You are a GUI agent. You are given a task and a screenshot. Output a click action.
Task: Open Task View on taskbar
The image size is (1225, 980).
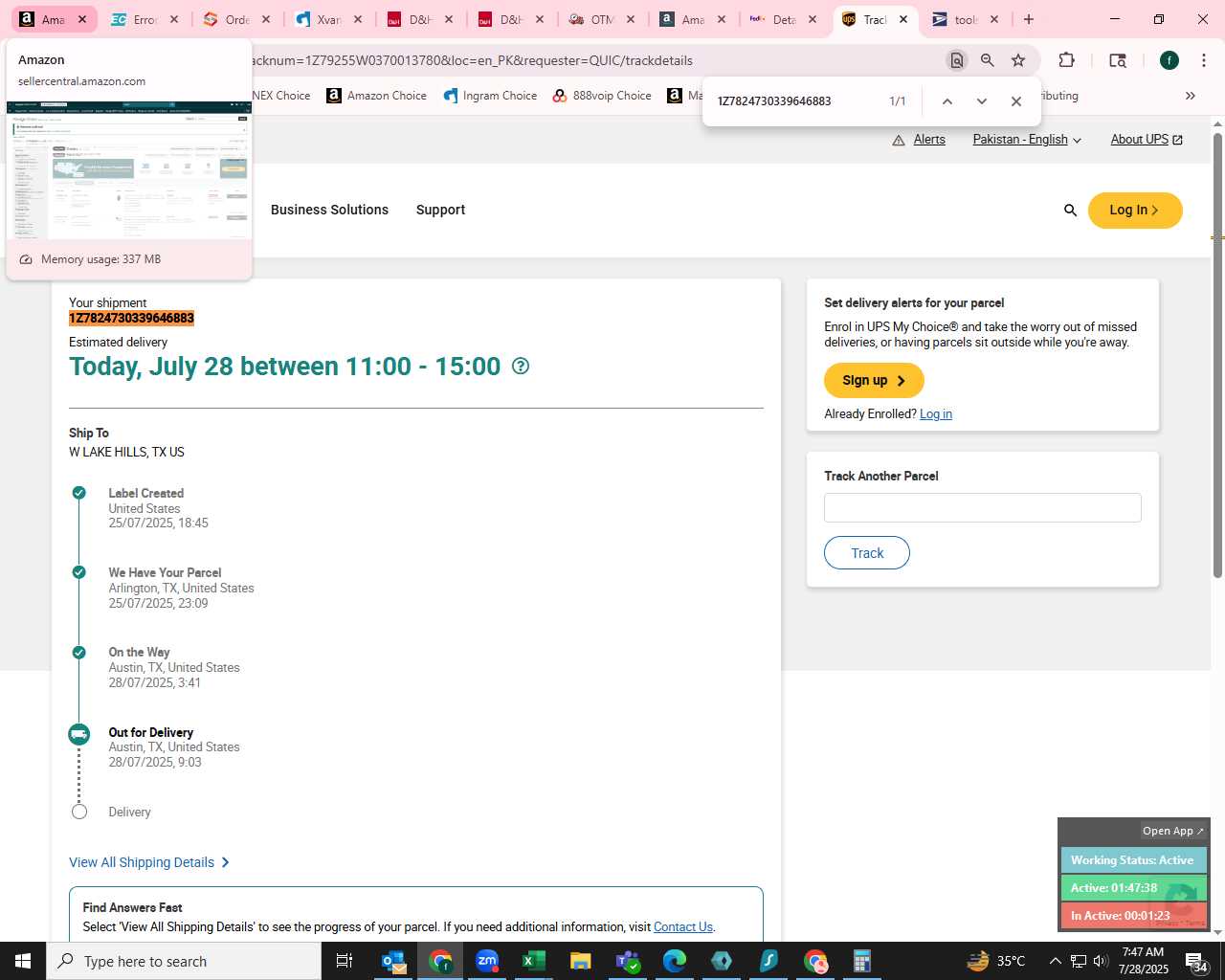point(345,961)
